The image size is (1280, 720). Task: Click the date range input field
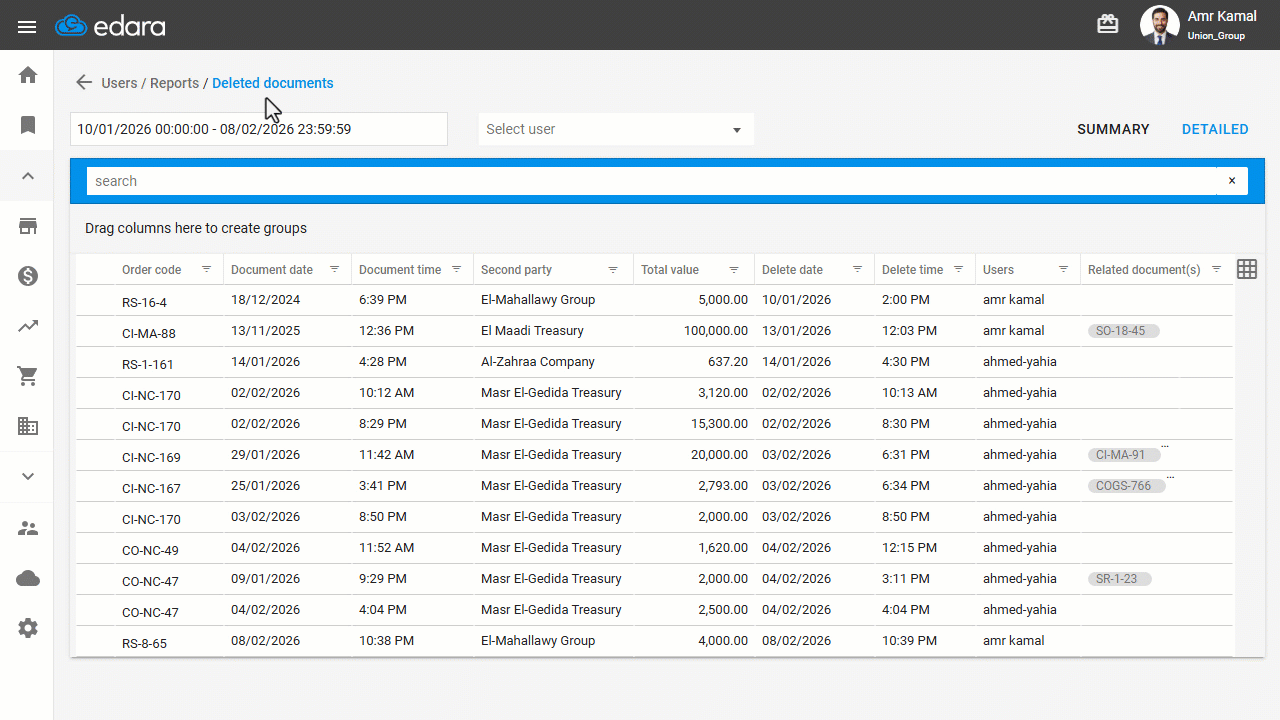click(259, 129)
